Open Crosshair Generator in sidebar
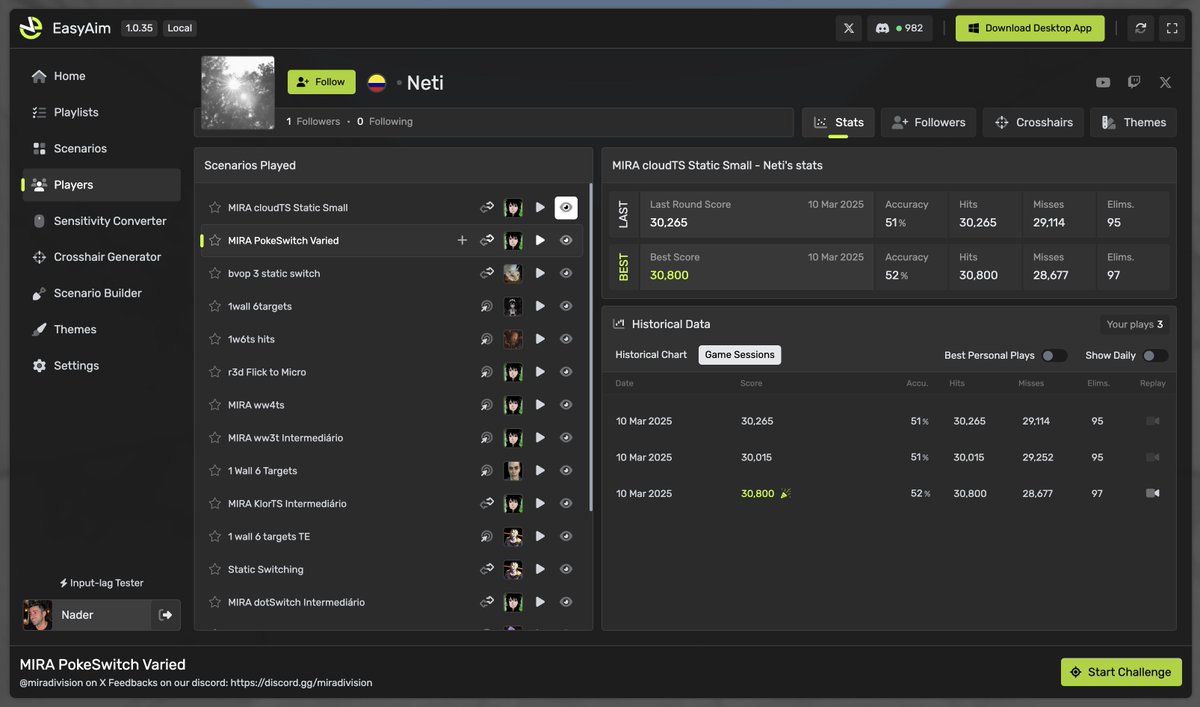Image resolution: width=1200 pixels, height=707 pixels. pos(101,257)
